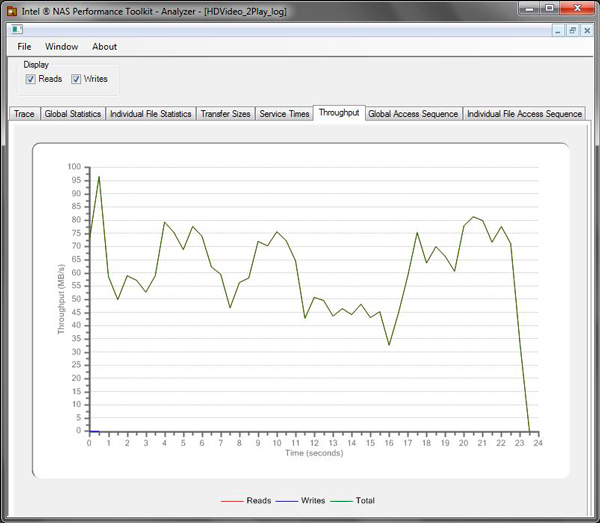600x523 pixels.
Task: Select the Transfer Sizes tab
Action: [225, 114]
